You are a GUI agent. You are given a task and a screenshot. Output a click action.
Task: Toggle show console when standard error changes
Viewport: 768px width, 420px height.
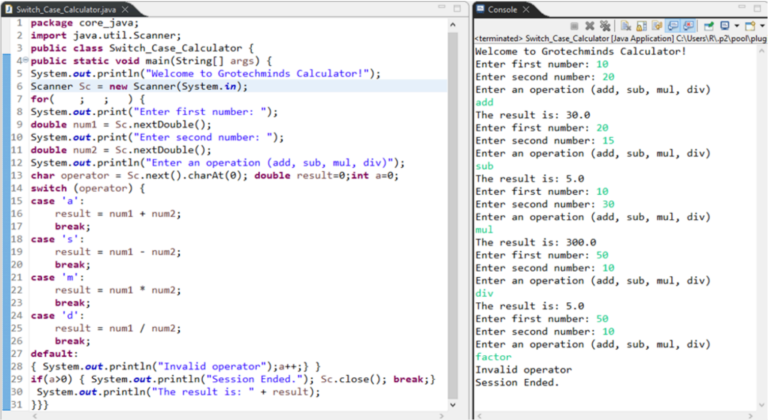(688, 26)
